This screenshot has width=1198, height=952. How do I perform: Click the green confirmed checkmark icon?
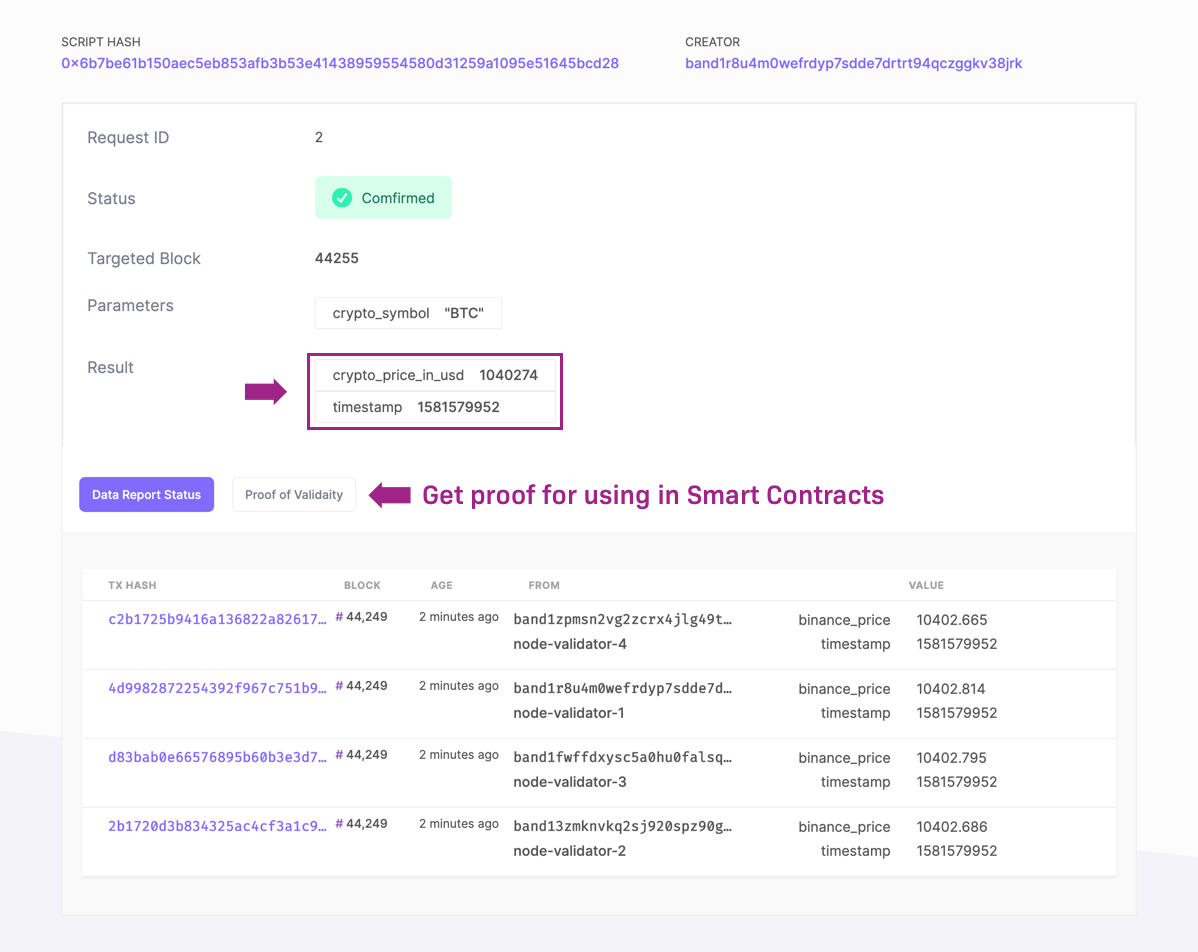[x=342, y=198]
